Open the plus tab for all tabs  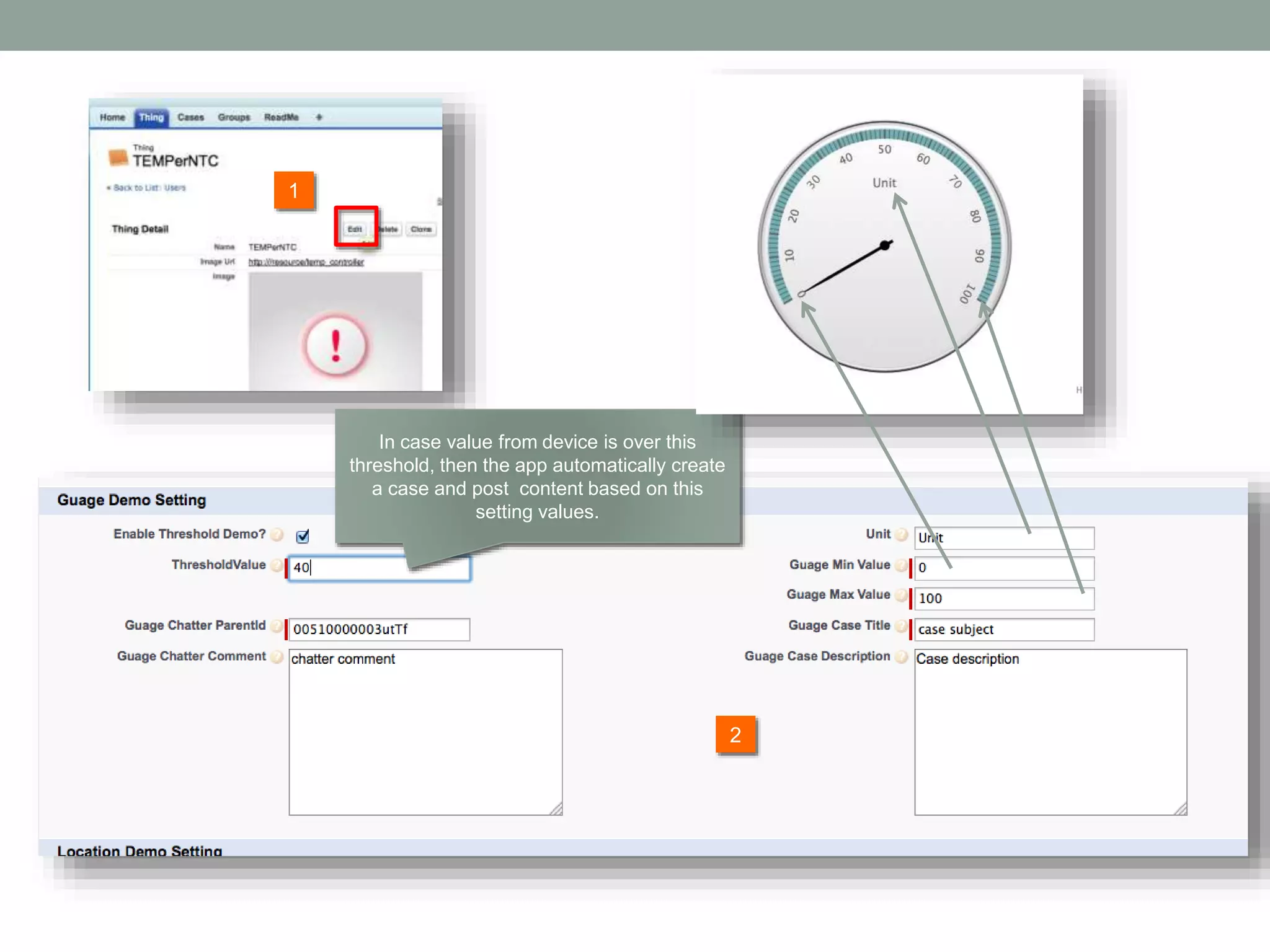pos(319,117)
